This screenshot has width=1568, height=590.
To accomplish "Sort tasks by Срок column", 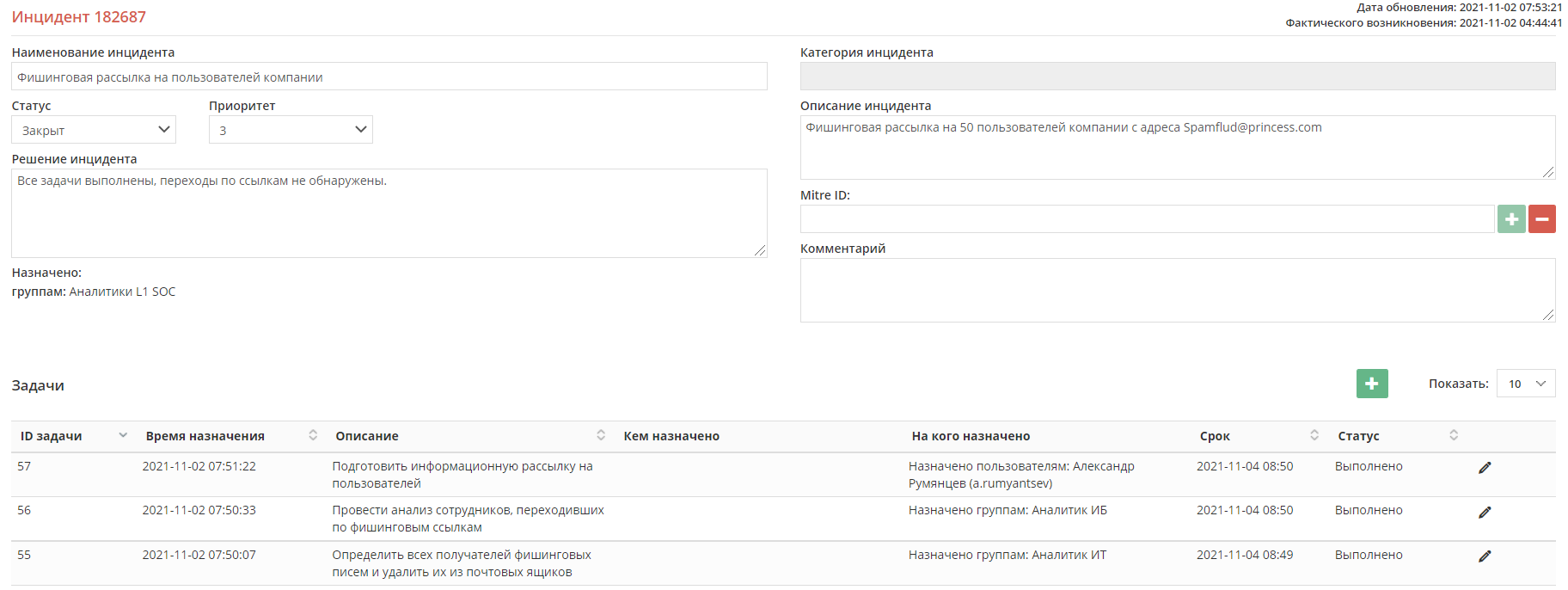I will (x=1314, y=435).
